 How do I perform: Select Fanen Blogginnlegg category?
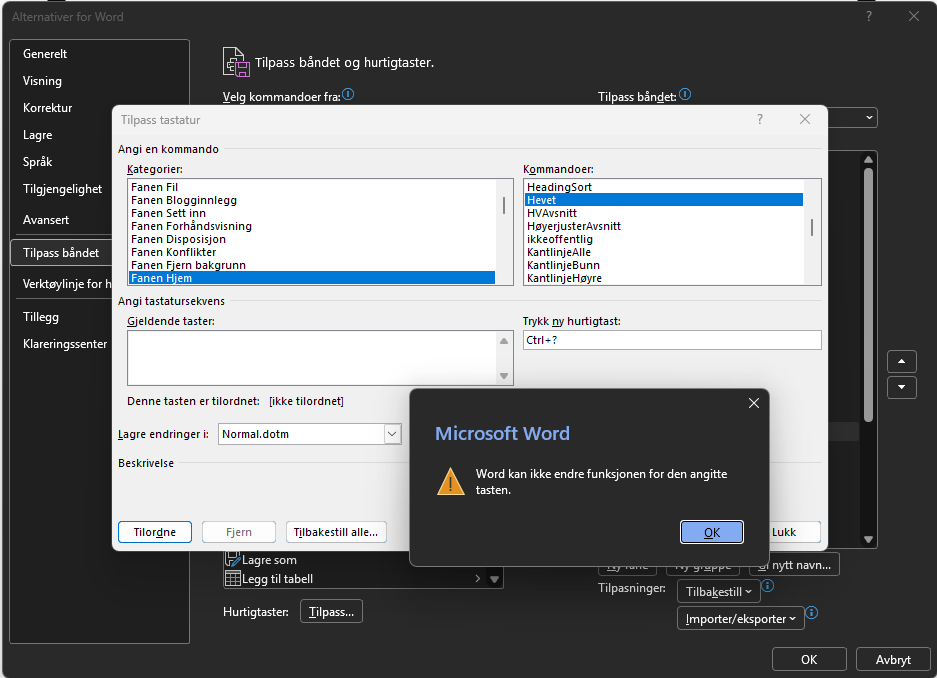click(x=312, y=200)
